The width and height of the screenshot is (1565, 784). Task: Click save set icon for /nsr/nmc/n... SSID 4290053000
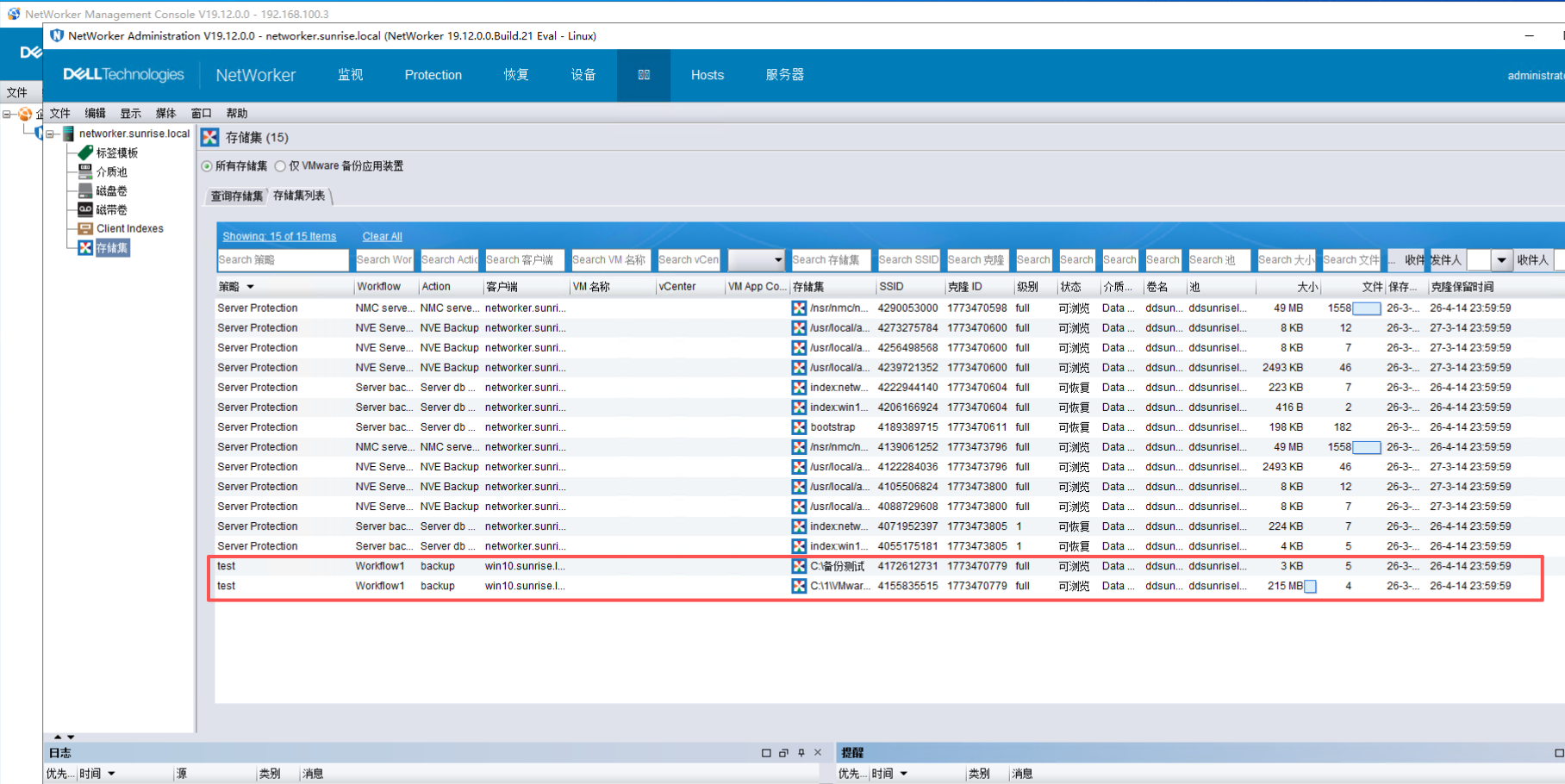pos(799,308)
